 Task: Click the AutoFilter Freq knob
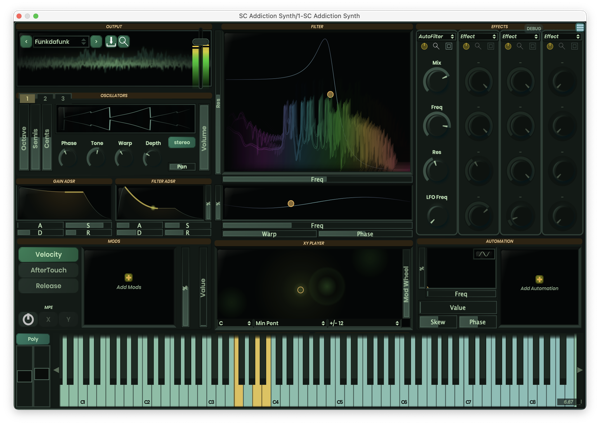pos(437,125)
